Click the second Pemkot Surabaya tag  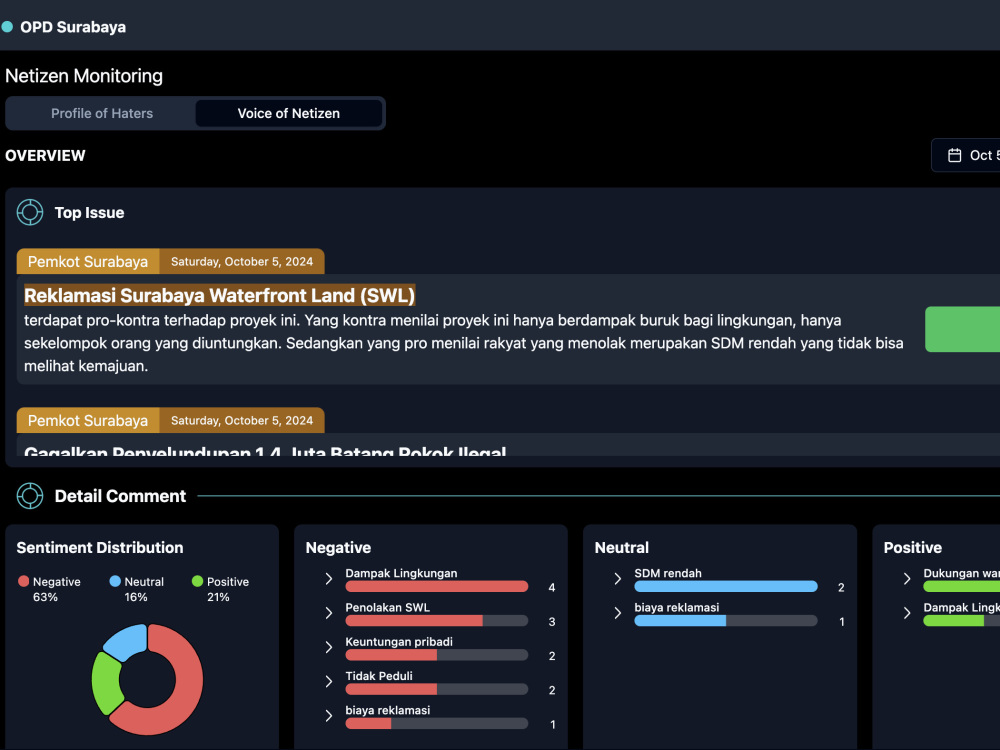(x=88, y=420)
